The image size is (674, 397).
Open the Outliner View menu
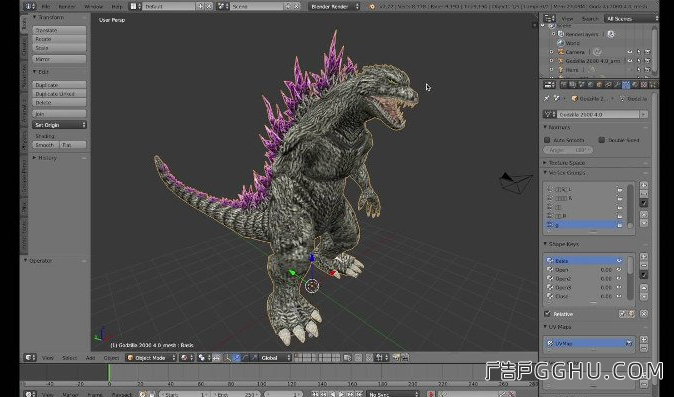[567, 18]
